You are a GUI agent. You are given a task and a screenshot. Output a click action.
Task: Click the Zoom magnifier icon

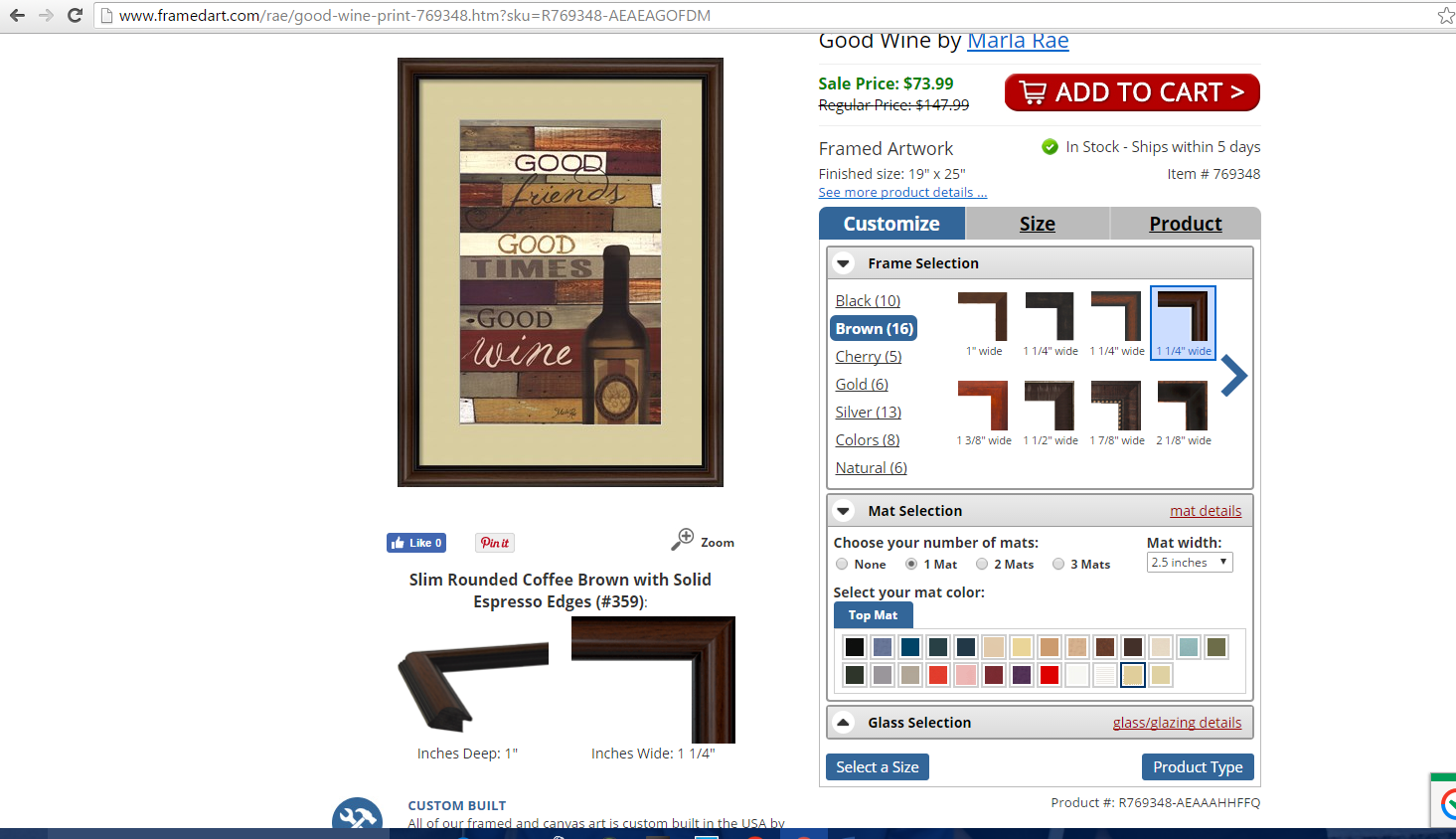click(x=683, y=539)
